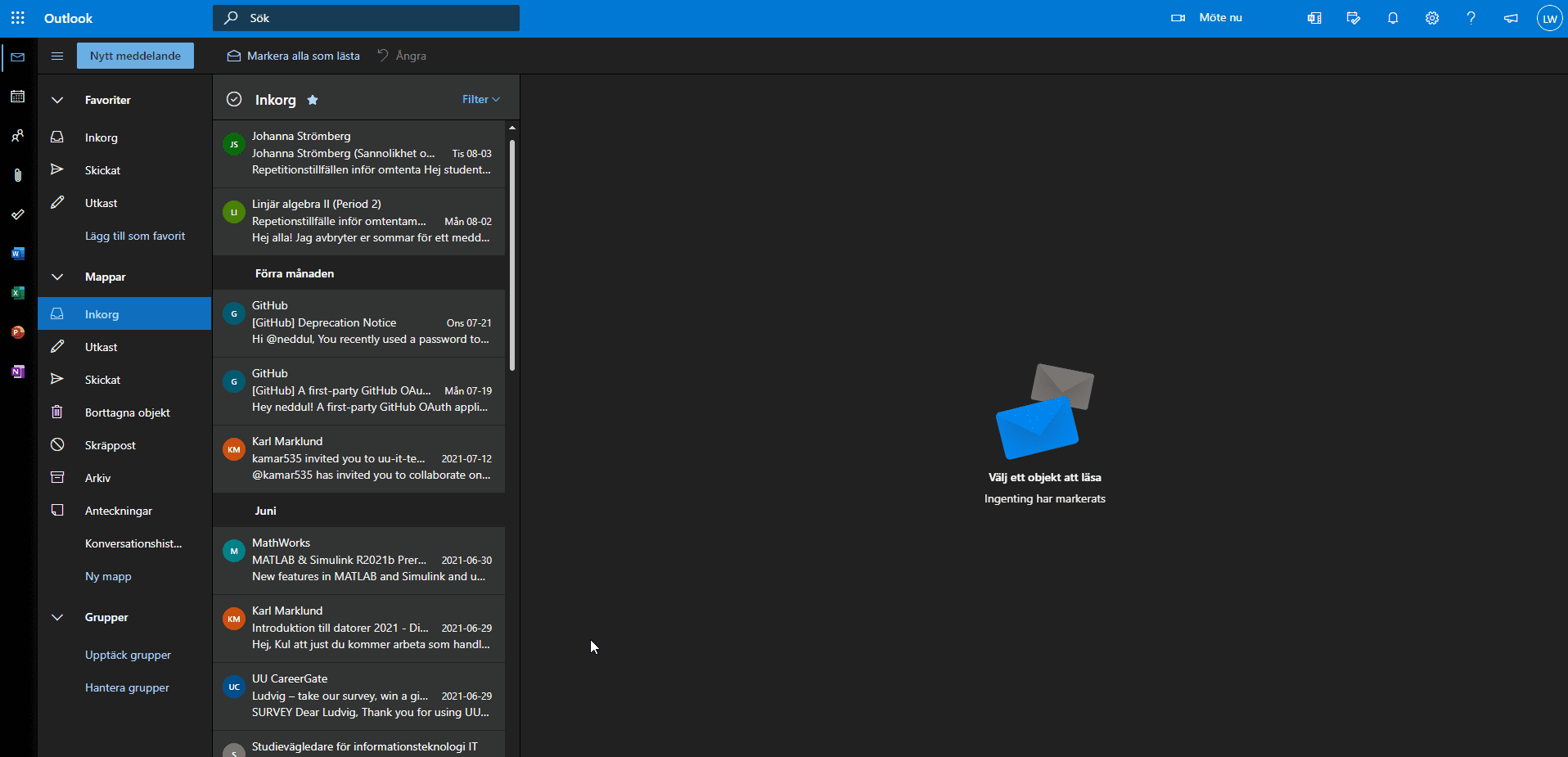Open Borttagna objekt folder
The width and height of the screenshot is (1568, 757).
pyautogui.click(x=124, y=412)
